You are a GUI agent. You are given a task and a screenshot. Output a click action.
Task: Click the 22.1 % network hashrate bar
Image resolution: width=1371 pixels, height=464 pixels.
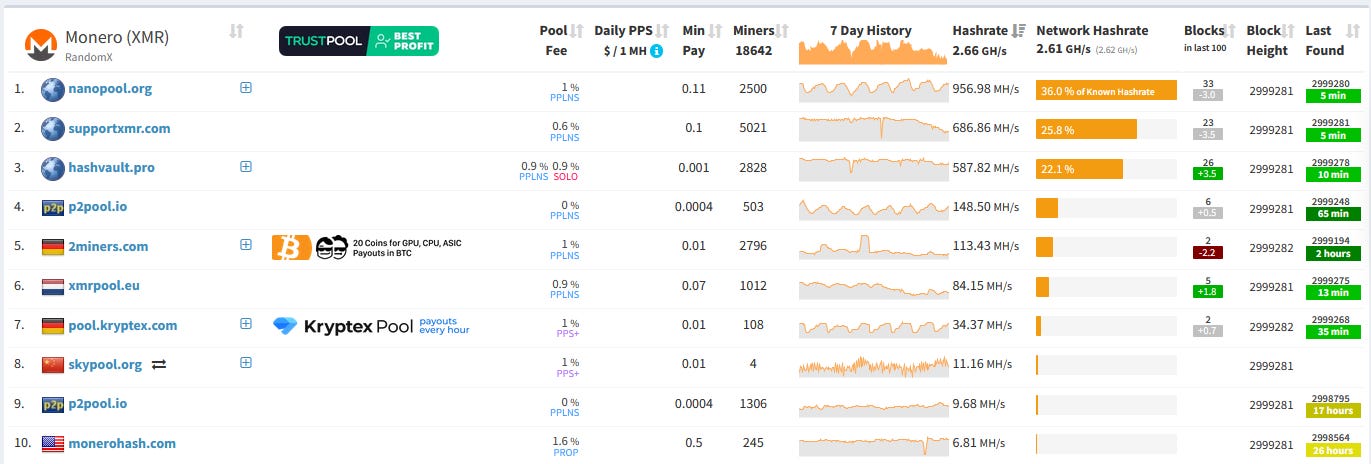(x=1079, y=169)
